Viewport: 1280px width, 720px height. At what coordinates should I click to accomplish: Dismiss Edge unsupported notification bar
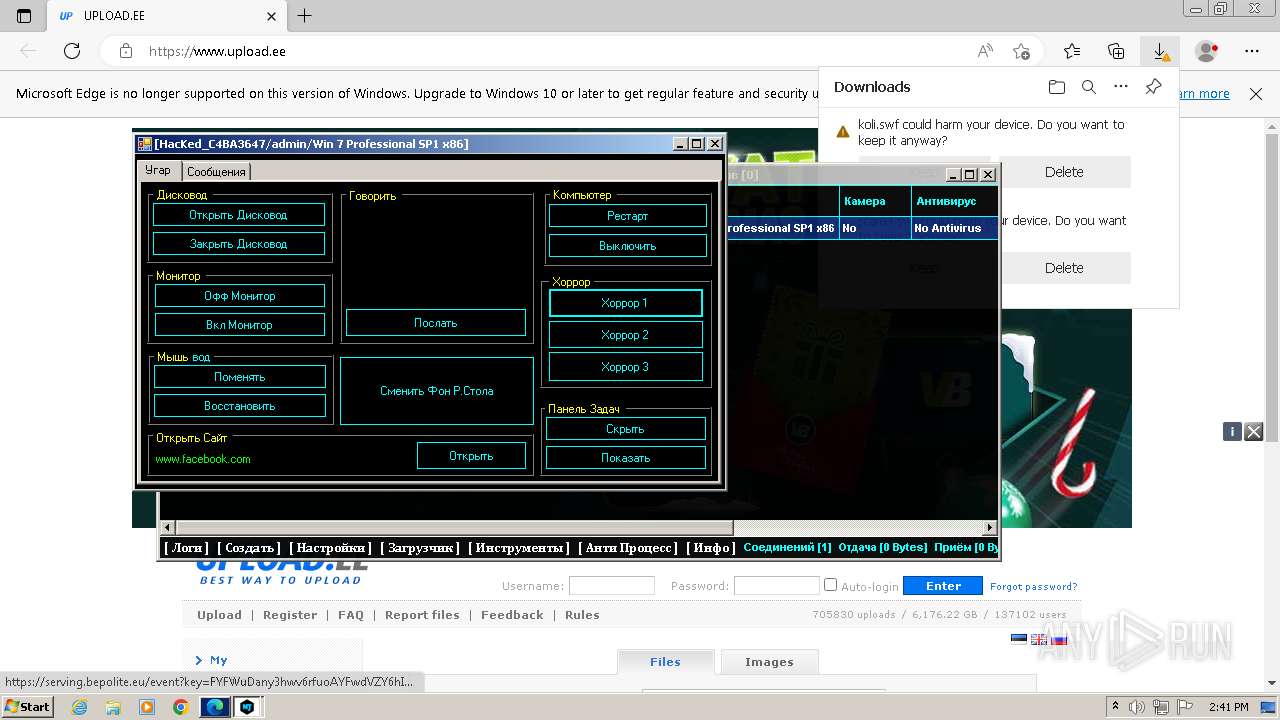(1256, 94)
